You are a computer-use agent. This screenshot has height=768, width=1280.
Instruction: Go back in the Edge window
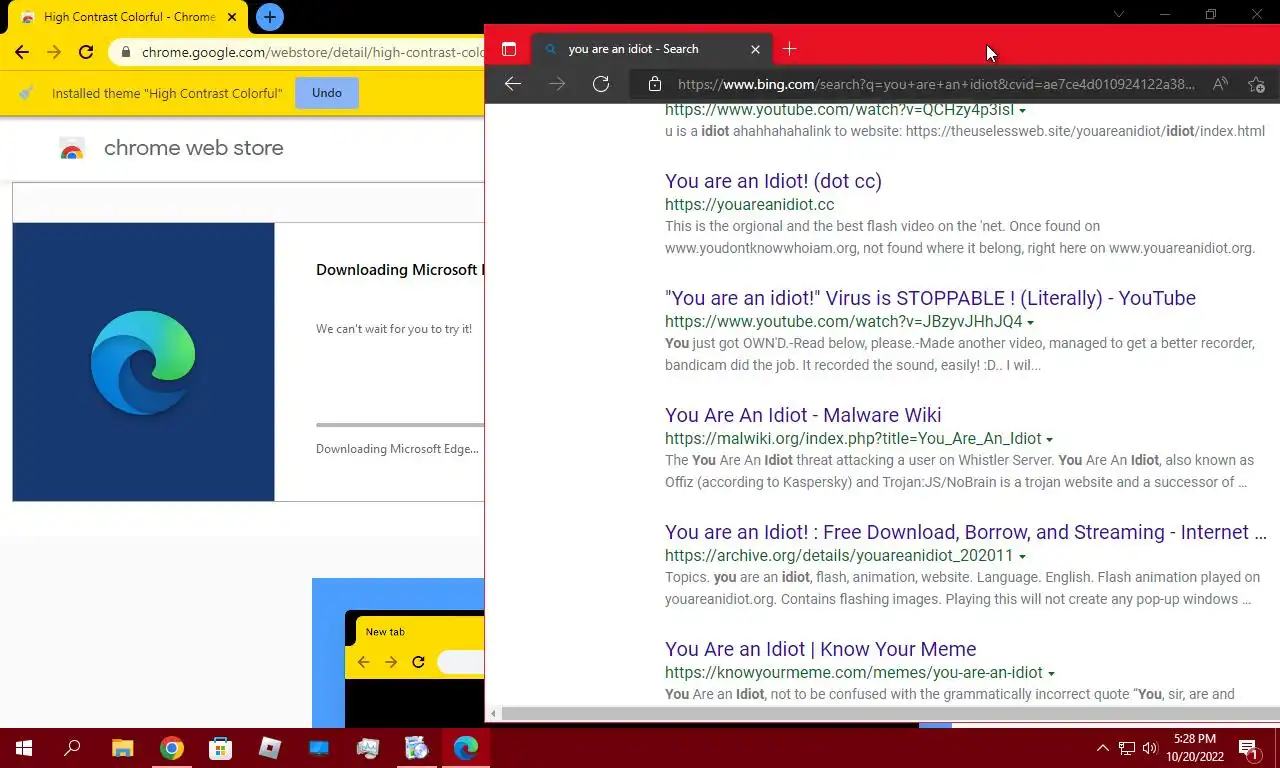(513, 84)
